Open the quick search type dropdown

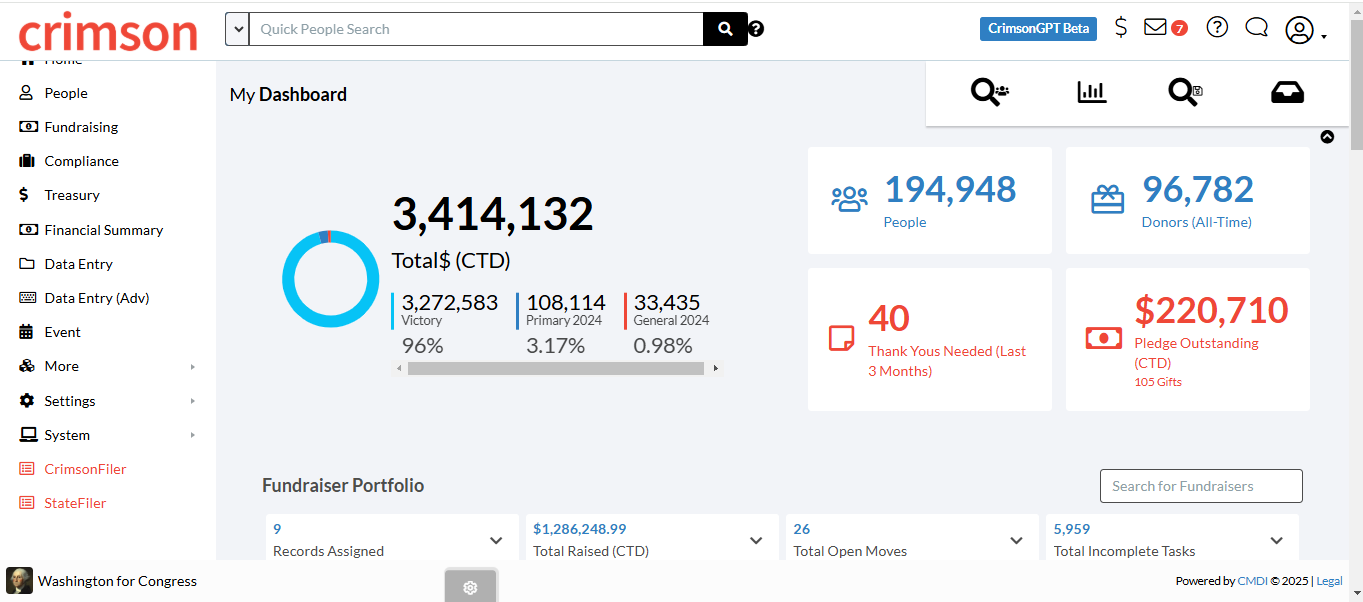pyautogui.click(x=237, y=29)
